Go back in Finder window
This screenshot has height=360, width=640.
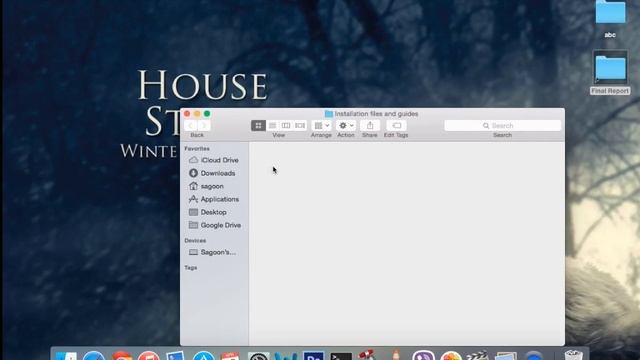coord(191,126)
